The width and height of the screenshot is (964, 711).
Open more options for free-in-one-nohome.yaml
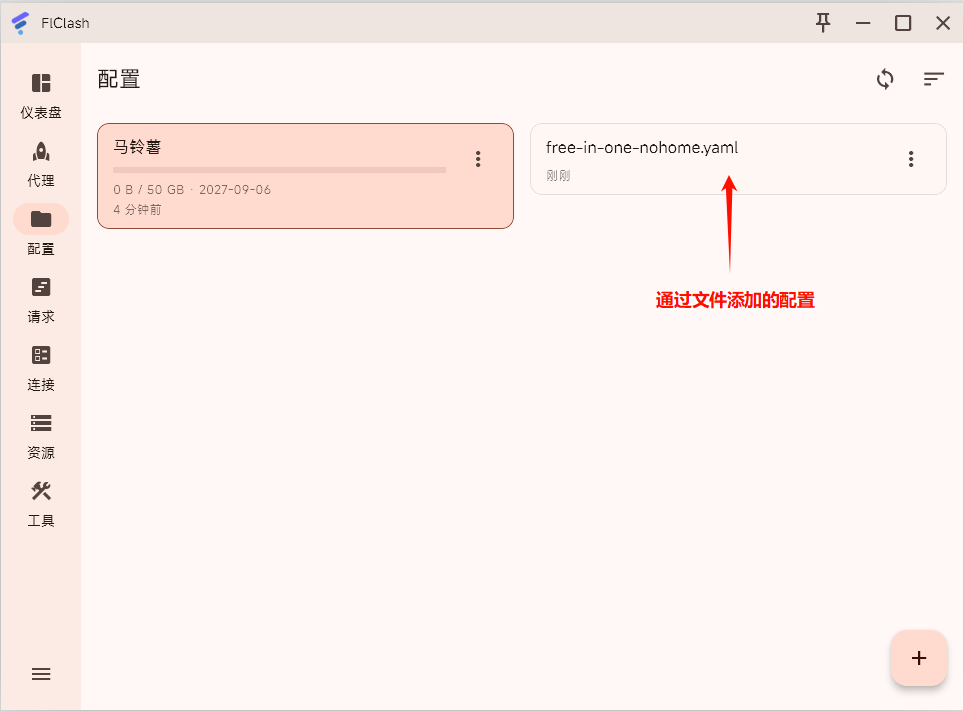click(x=910, y=159)
